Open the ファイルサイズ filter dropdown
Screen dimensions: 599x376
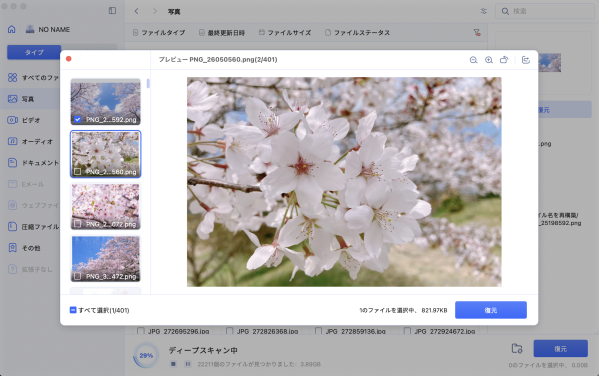pos(285,33)
